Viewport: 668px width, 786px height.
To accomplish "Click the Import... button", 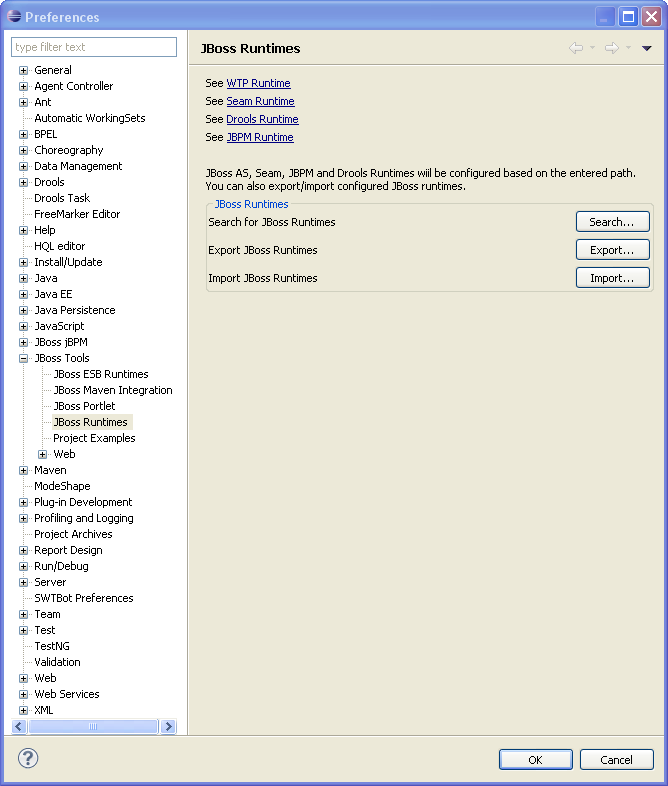I will (612, 278).
